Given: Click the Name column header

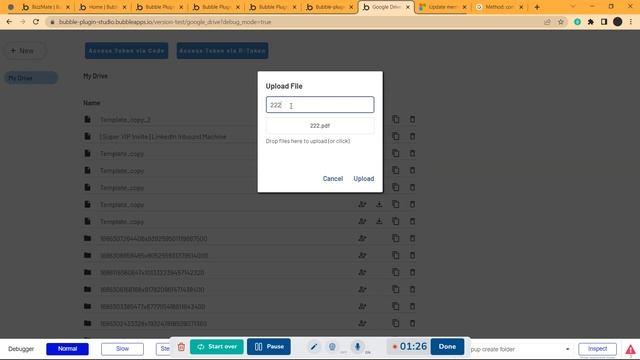Looking at the screenshot, I should 91,103.
